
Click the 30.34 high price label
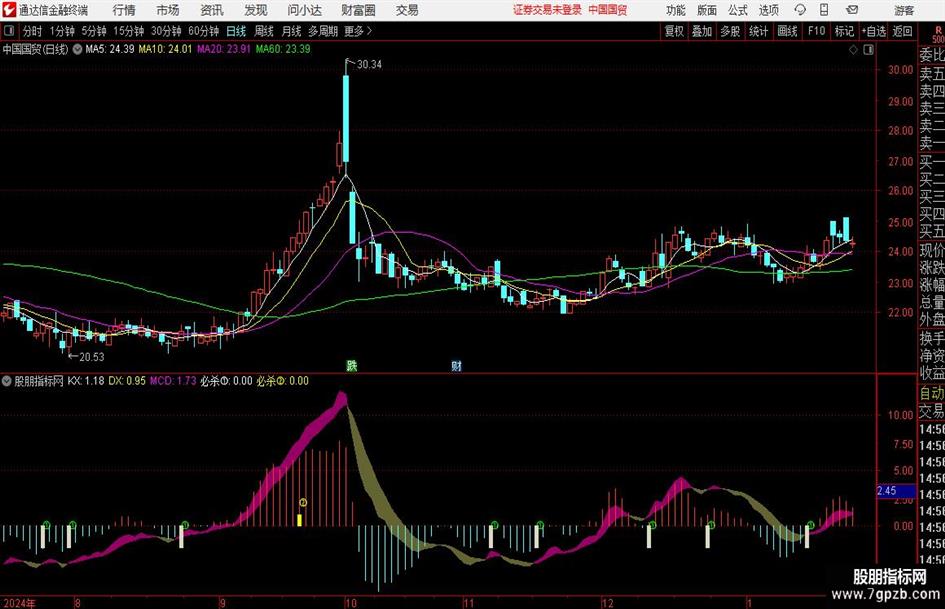tap(369, 65)
